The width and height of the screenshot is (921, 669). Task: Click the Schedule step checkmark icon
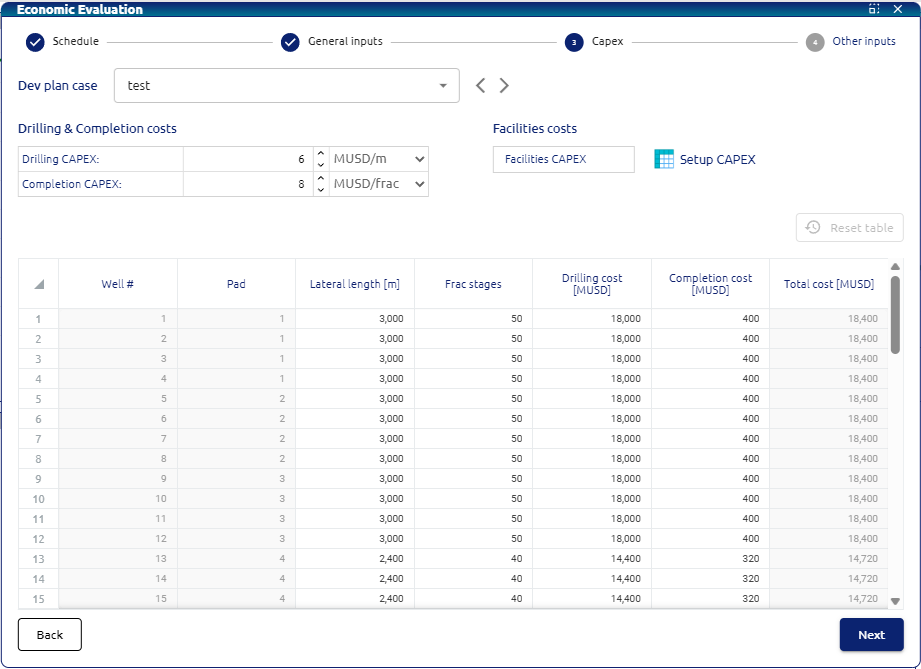click(x=35, y=42)
